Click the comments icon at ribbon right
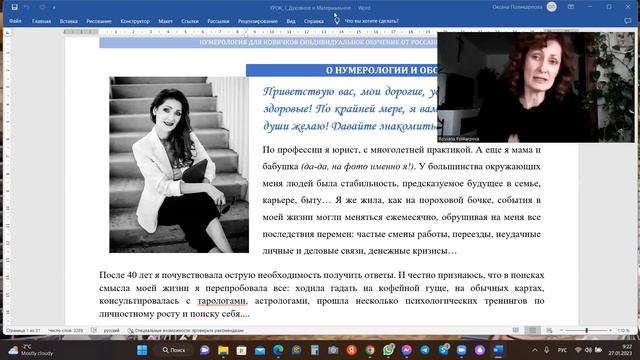The height and width of the screenshot is (360, 640). (628, 21)
